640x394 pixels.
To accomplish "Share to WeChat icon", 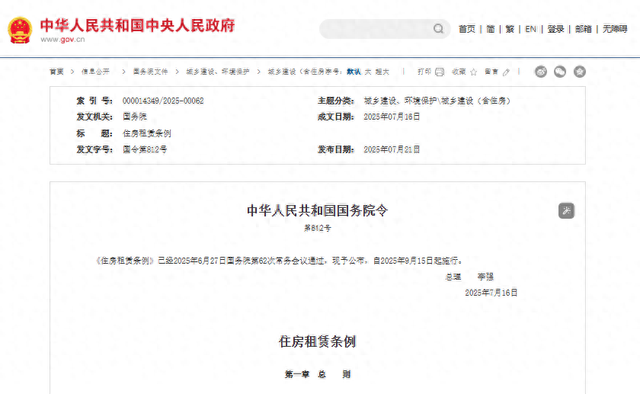I will coord(560,72).
